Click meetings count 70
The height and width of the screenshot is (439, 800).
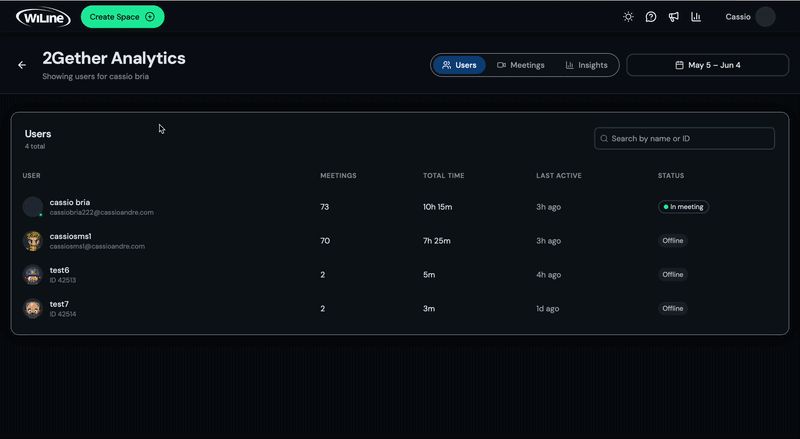click(325, 240)
